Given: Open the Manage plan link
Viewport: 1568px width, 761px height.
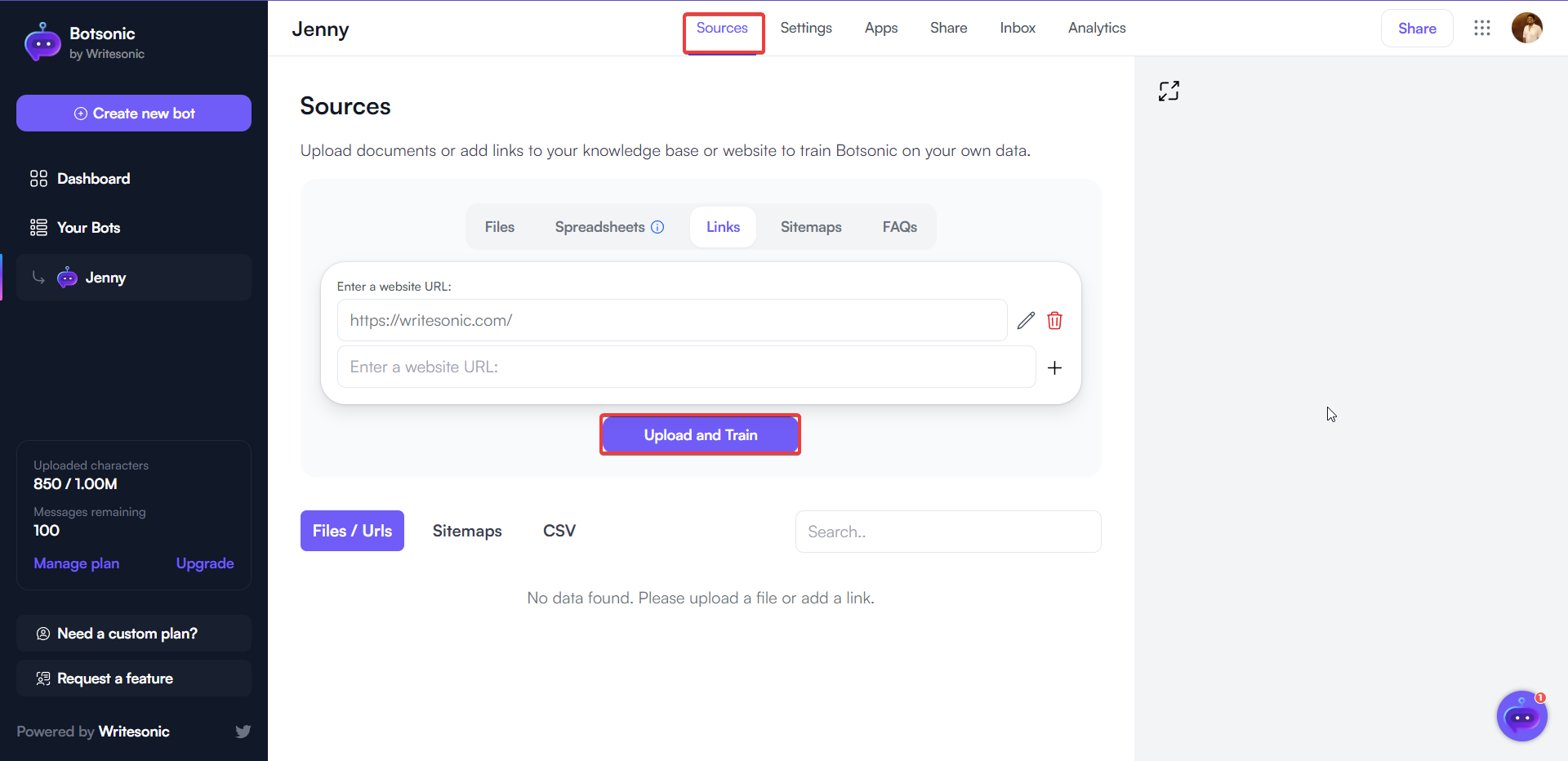Looking at the screenshot, I should 76,563.
